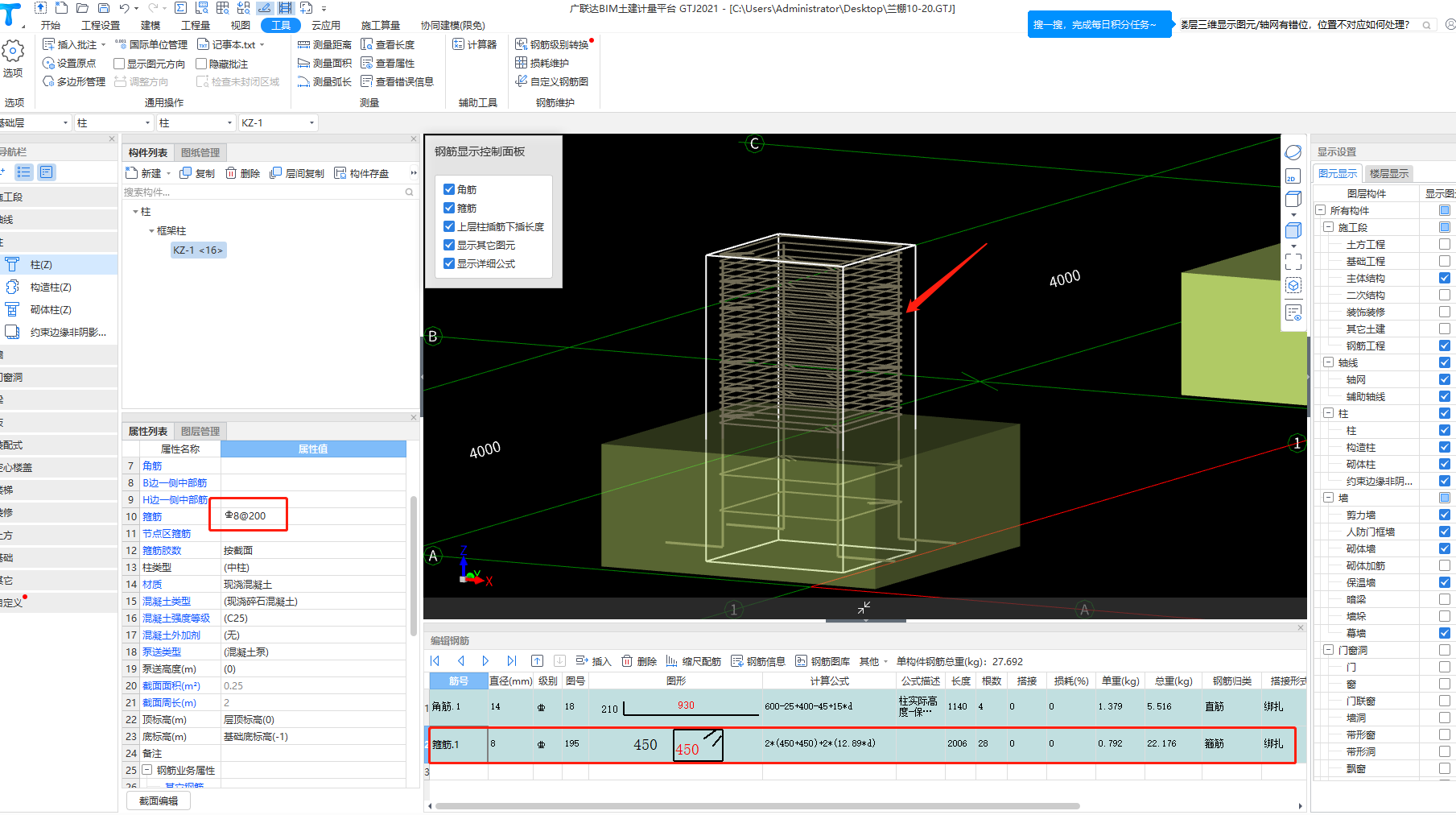The width and height of the screenshot is (1456, 815).
Task: Click 删除 in component list toolbar
Action: (x=242, y=173)
